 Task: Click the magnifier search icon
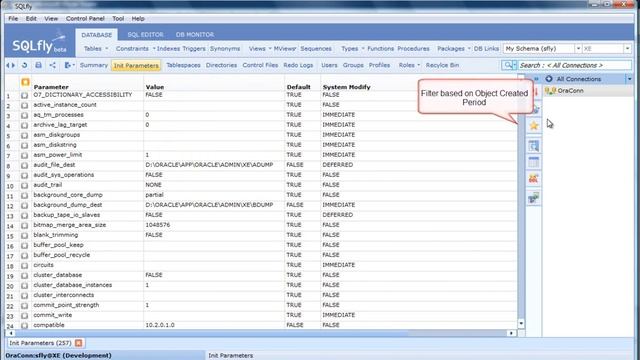[x=507, y=65]
